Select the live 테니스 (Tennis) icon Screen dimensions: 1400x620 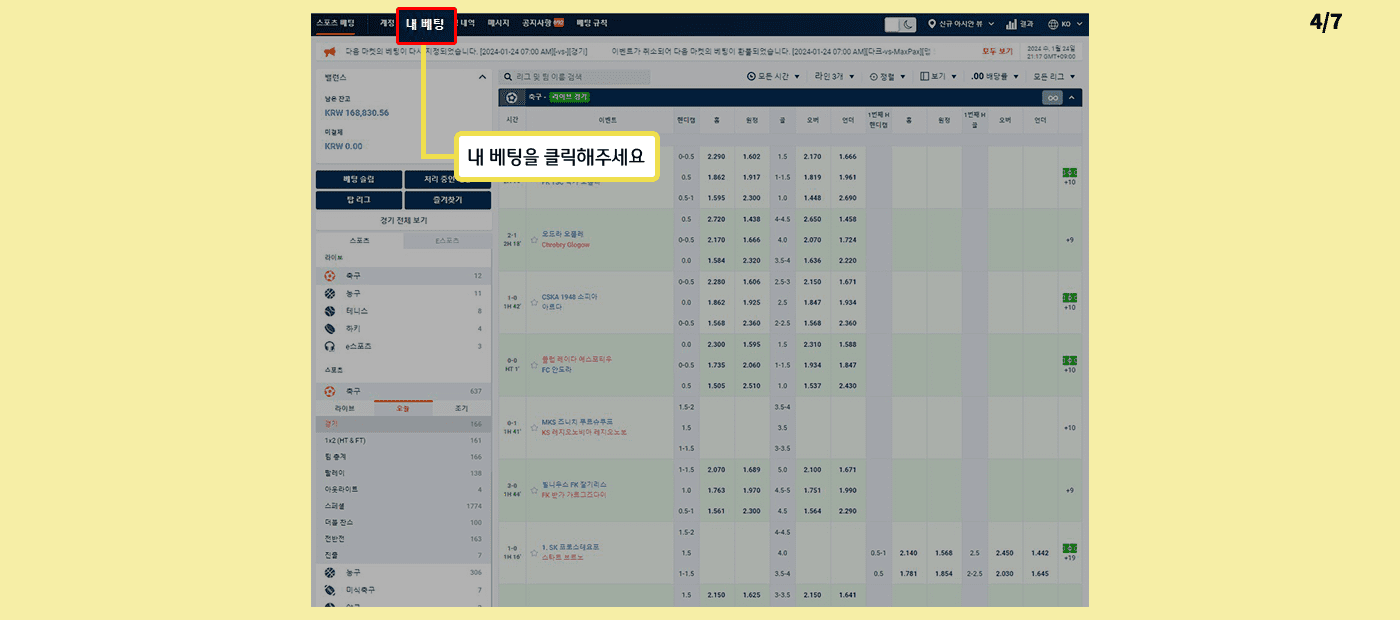[330, 311]
